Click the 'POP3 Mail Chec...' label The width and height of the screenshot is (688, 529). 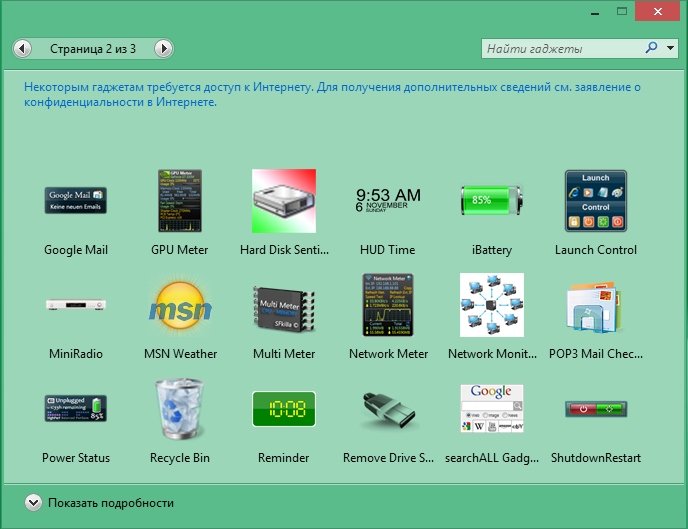pyautogui.click(x=595, y=354)
